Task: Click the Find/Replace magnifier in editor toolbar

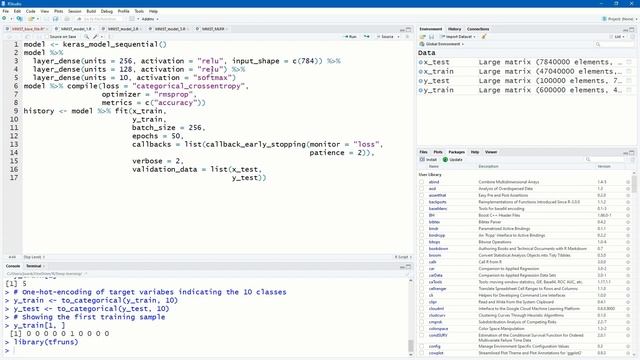Action: pos(86,37)
